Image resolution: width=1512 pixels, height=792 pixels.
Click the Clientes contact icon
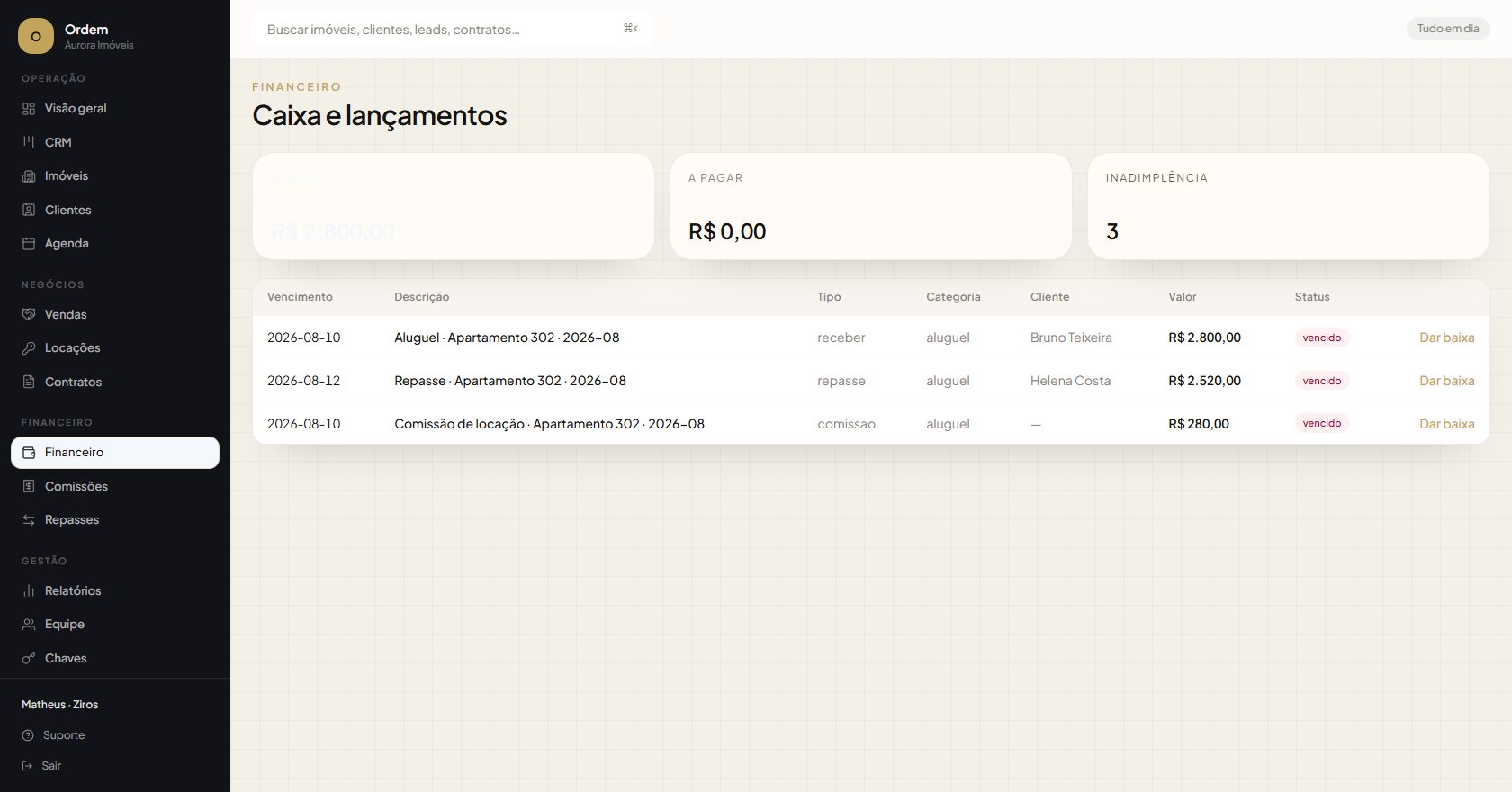point(29,210)
